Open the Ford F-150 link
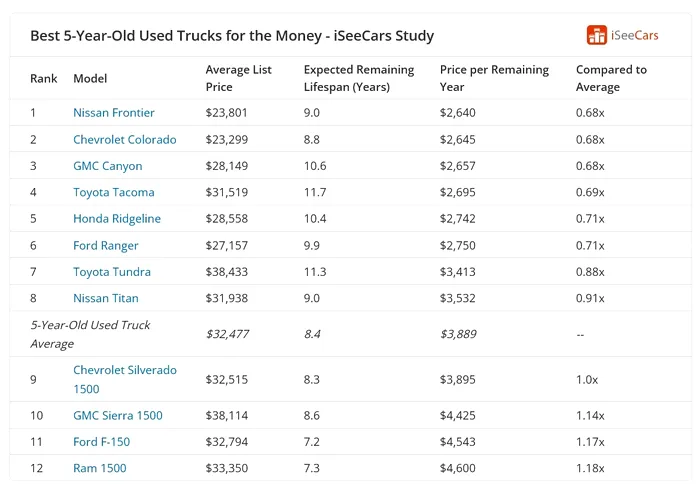700x492 pixels. pyautogui.click(x=101, y=442)
